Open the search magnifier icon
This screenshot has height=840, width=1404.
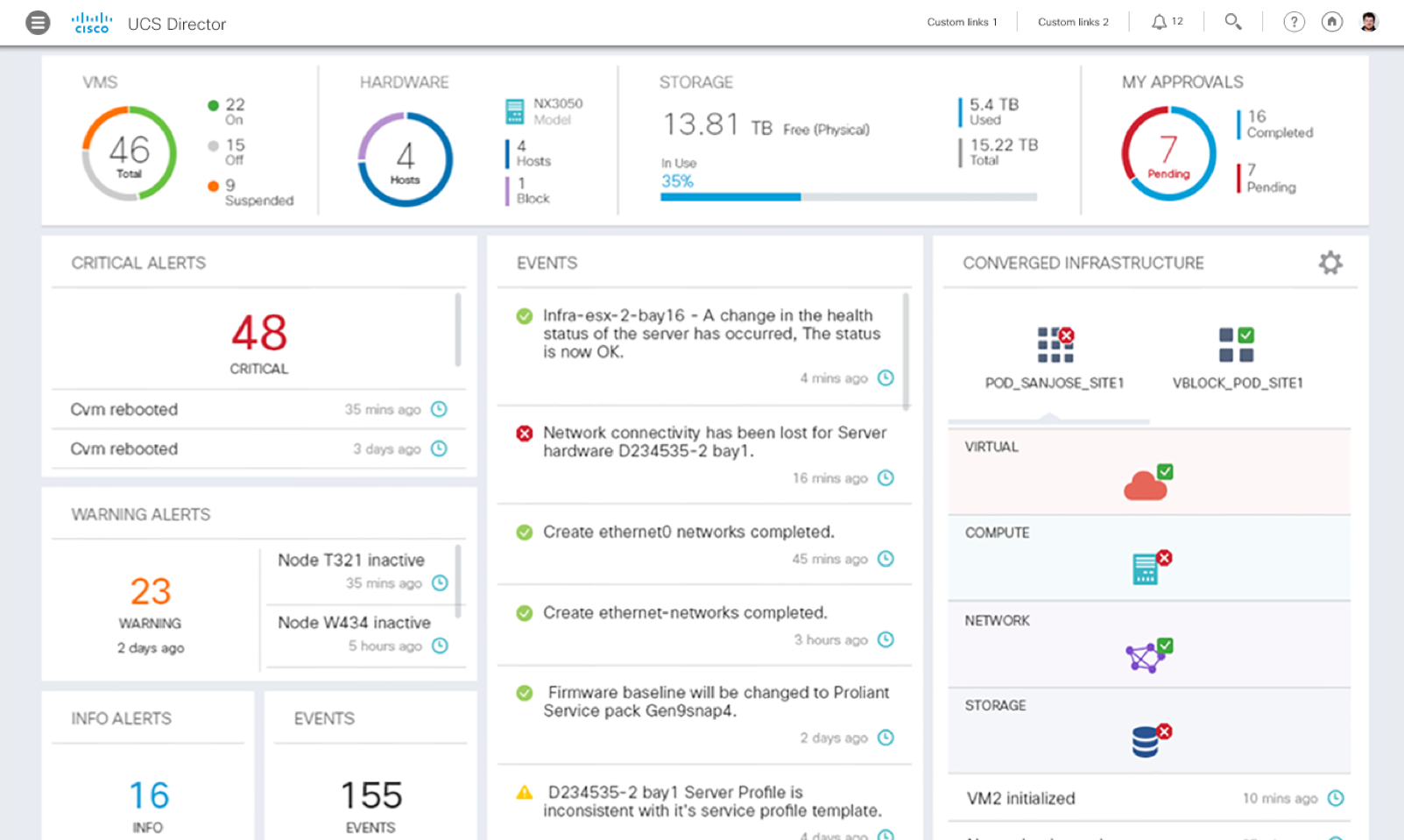pos(1233,22)
